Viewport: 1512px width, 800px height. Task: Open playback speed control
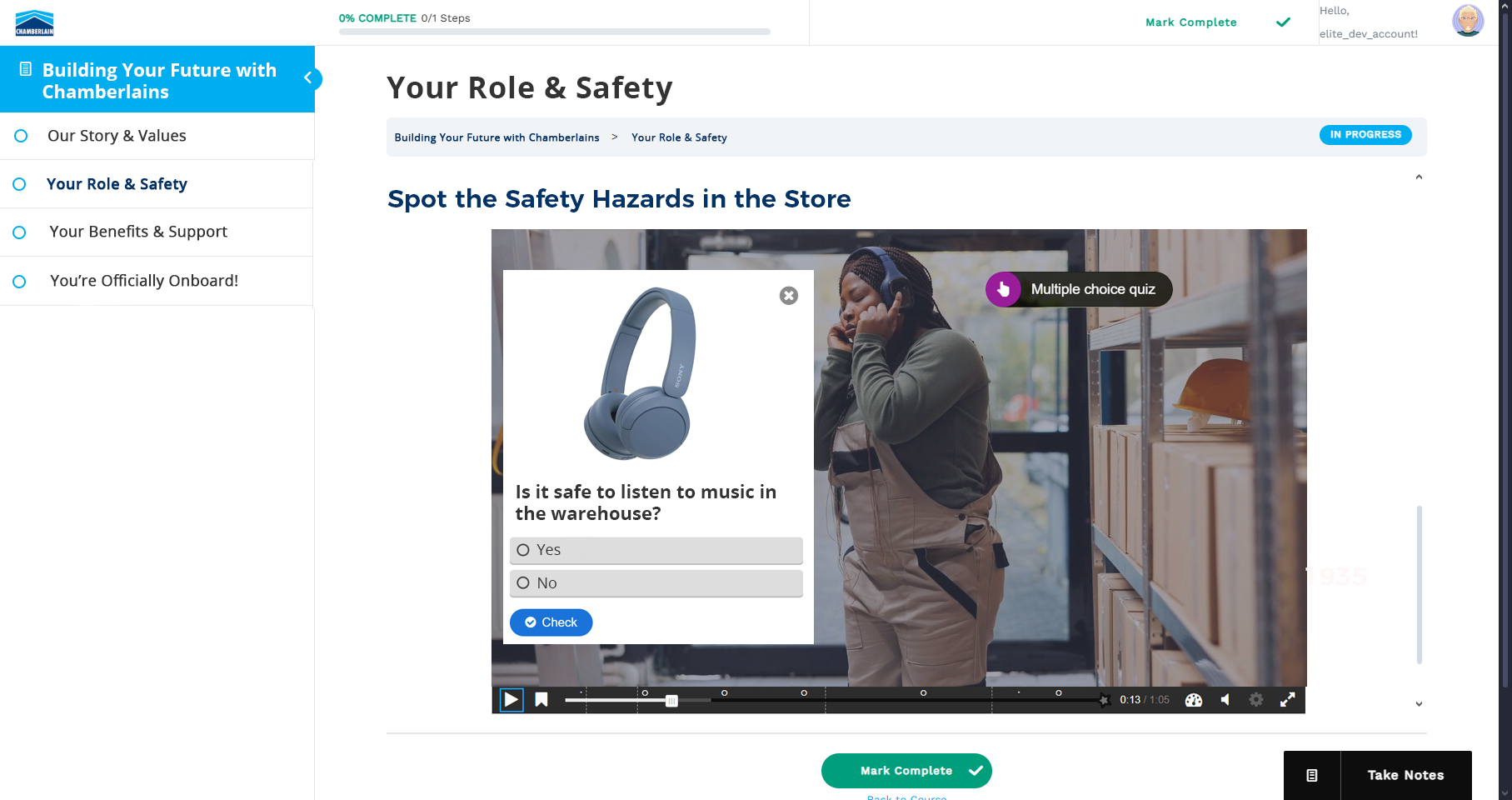coord(1194,700)
